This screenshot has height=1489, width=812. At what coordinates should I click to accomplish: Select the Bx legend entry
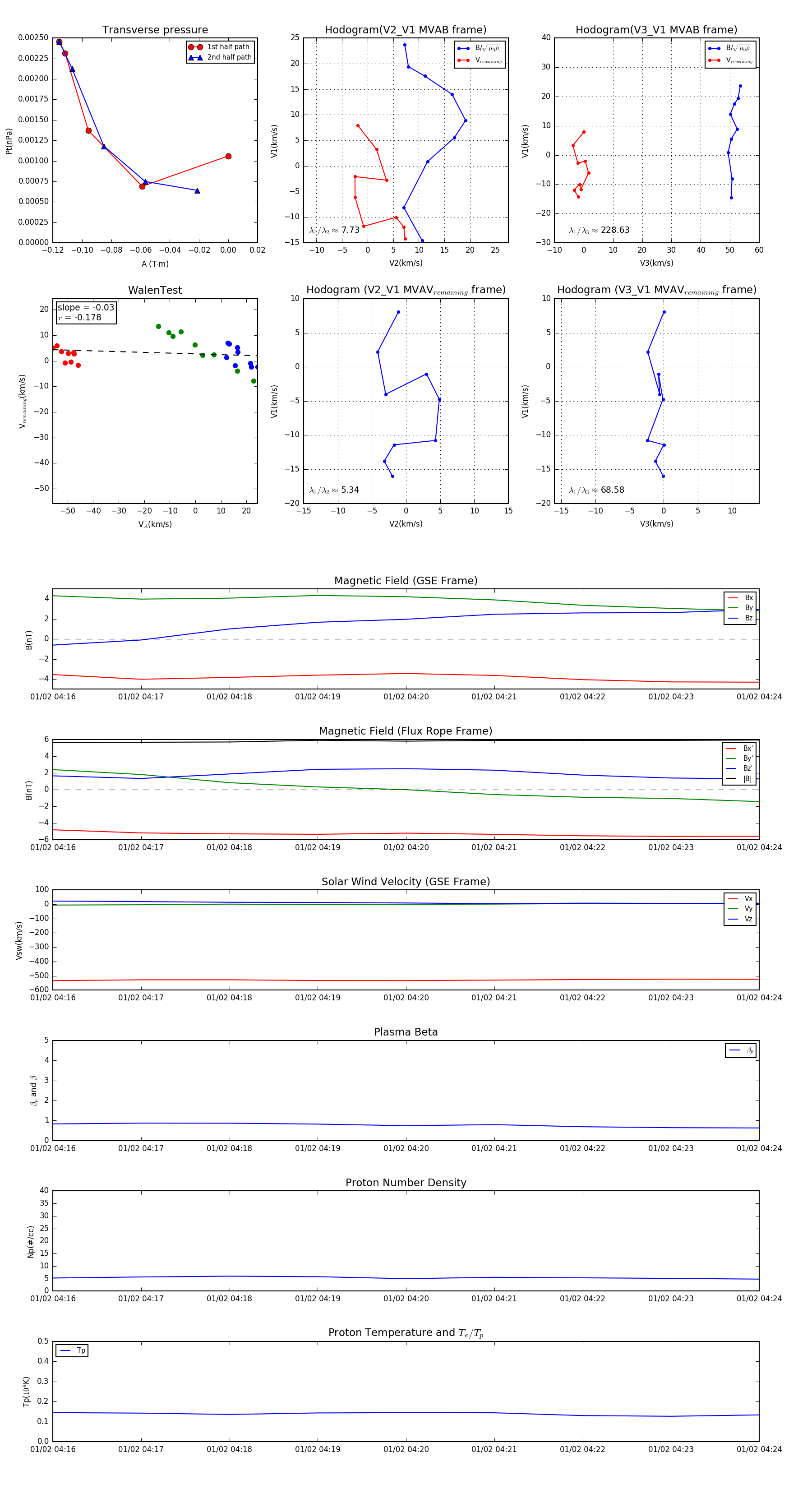click(x=741, y=598)
